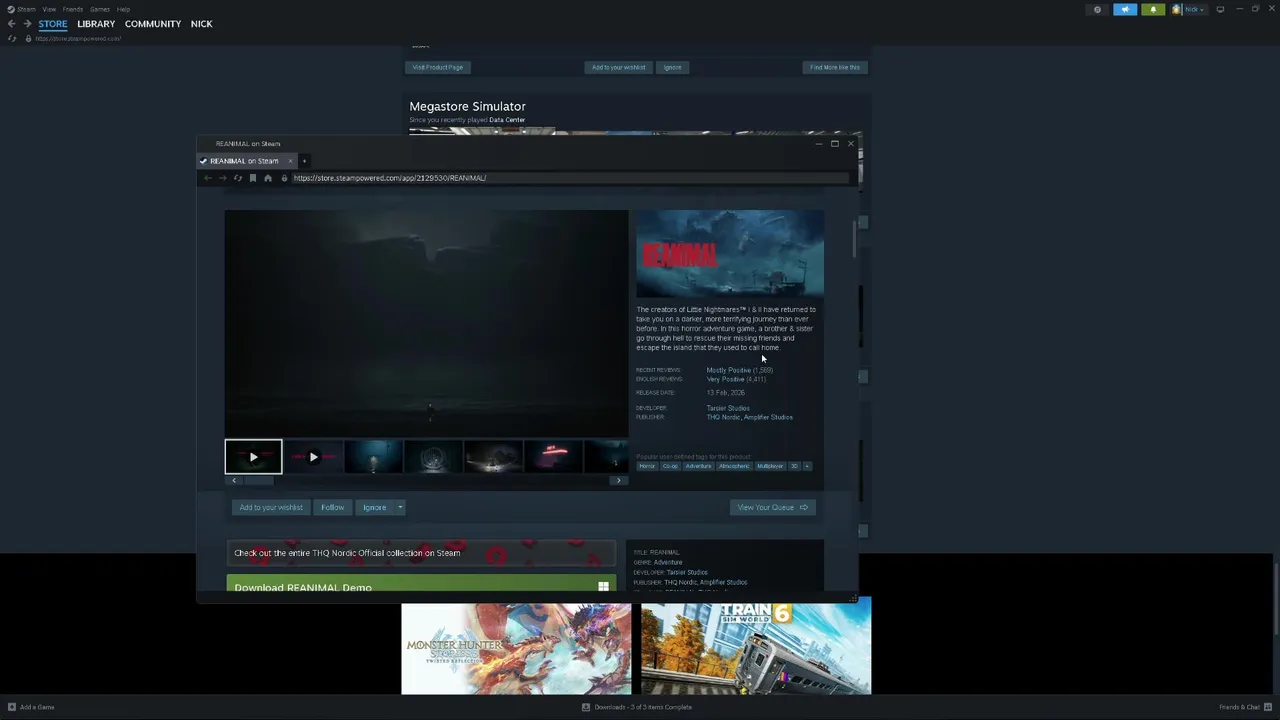Viewport: 1280px width, 720px height.
Task: Click View Your Queue button
Action: tap(773, 507)
